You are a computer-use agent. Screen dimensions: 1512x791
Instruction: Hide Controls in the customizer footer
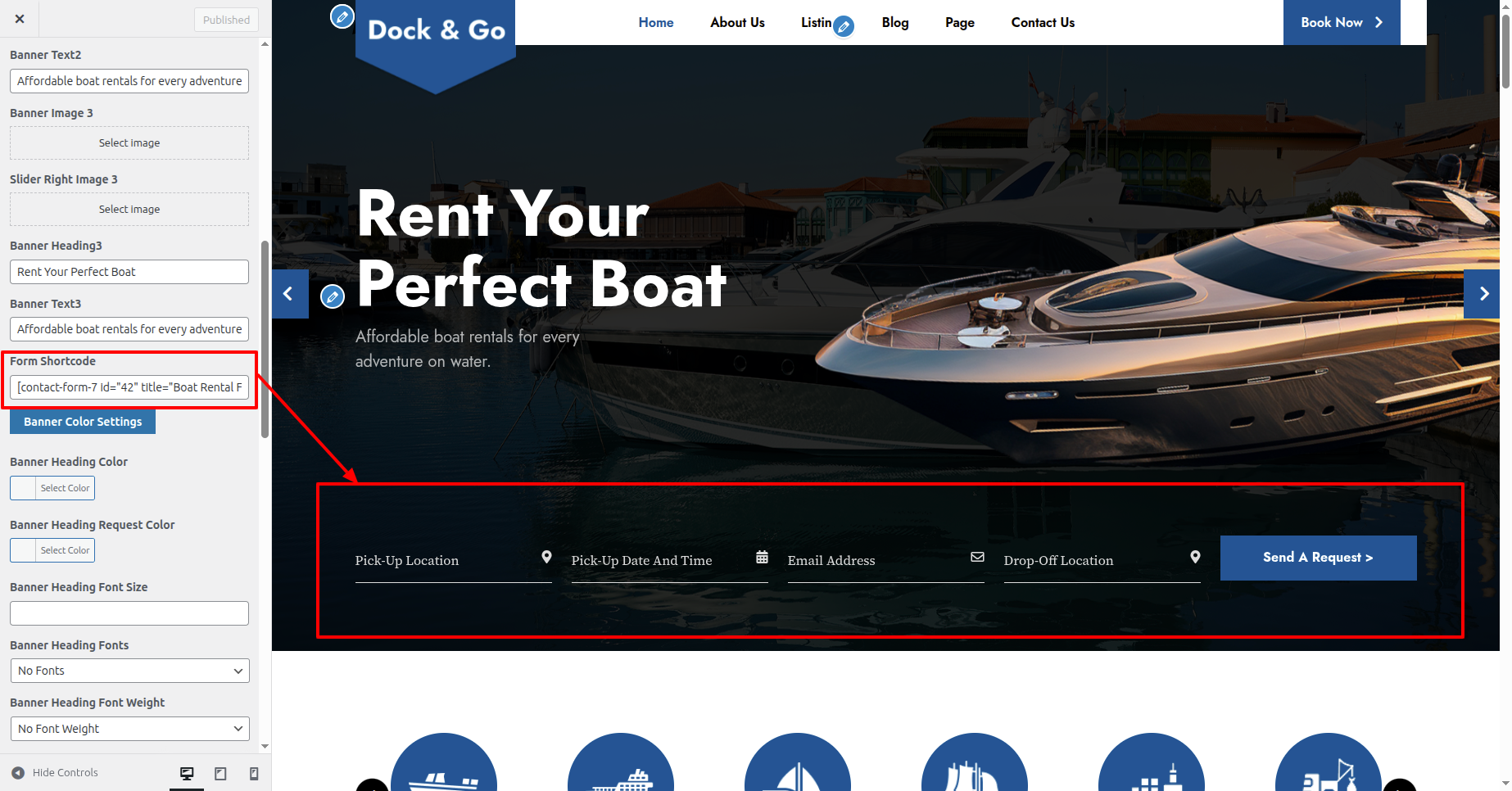click(55, 773)
